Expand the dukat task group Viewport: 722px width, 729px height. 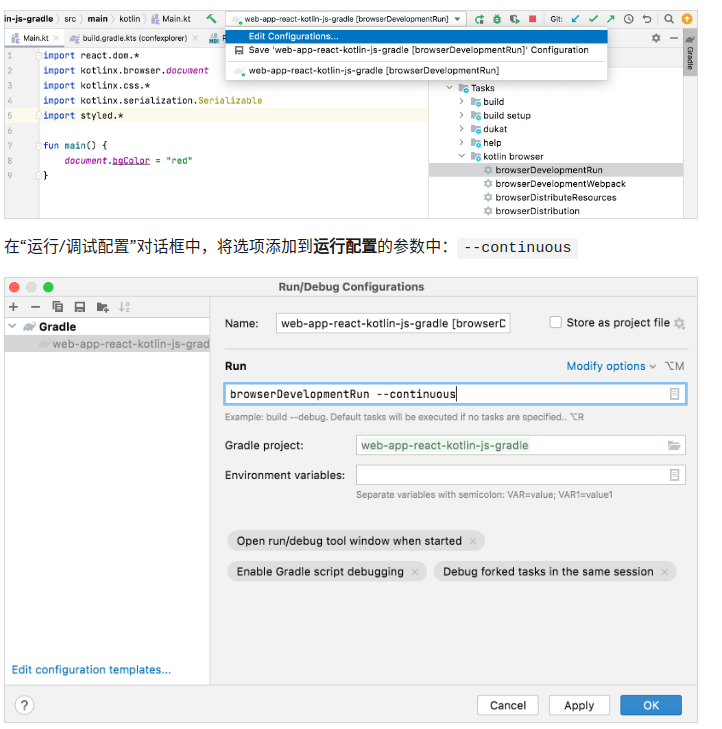461,129
